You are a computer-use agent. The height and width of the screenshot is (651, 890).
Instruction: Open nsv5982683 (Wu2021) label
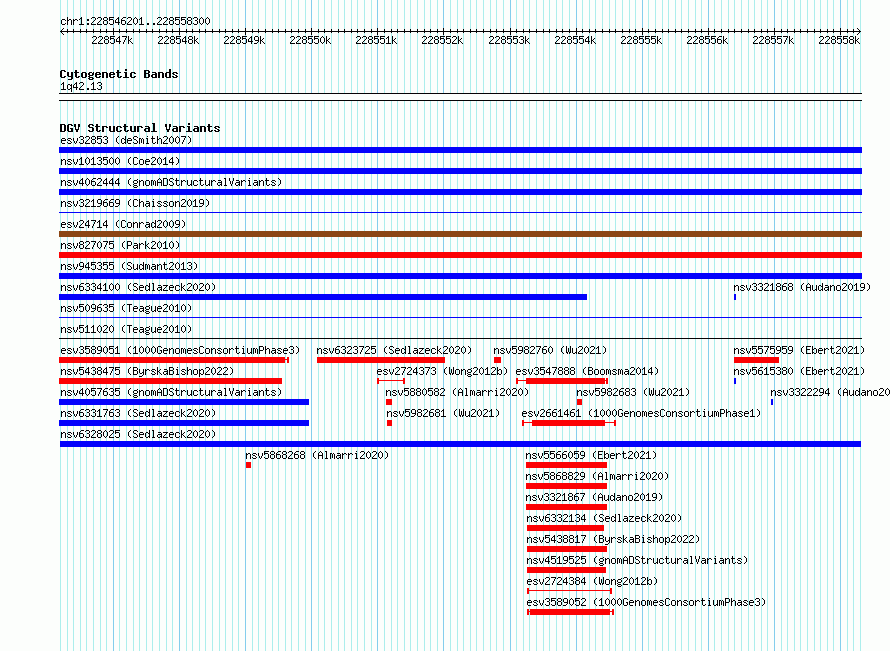click(633, 392)
